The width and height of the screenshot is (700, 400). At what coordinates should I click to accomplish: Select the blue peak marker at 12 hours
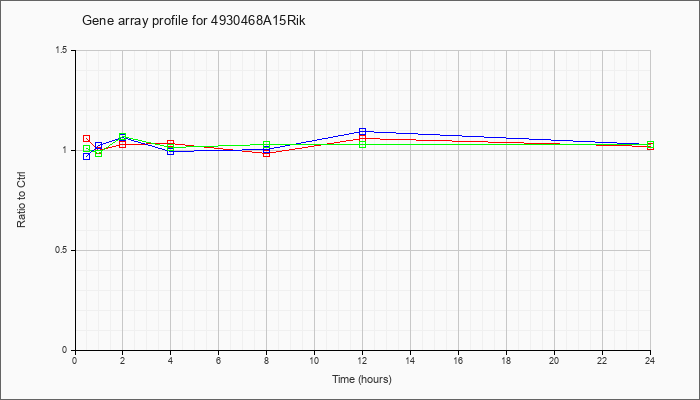pyautogui.click(x=362, y=131)
